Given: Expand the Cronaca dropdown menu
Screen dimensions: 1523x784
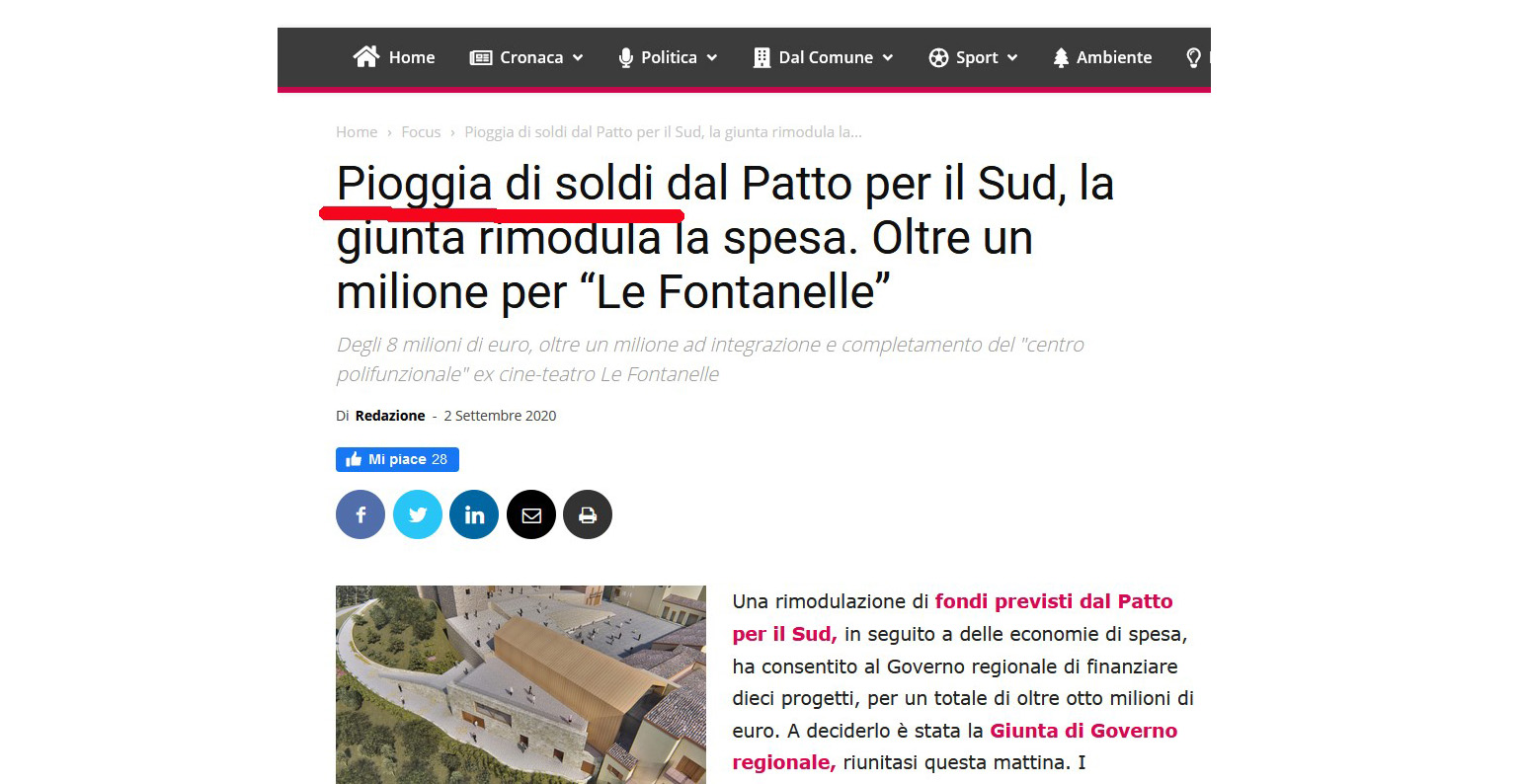Looking at the screenshot, I should 578,57.
